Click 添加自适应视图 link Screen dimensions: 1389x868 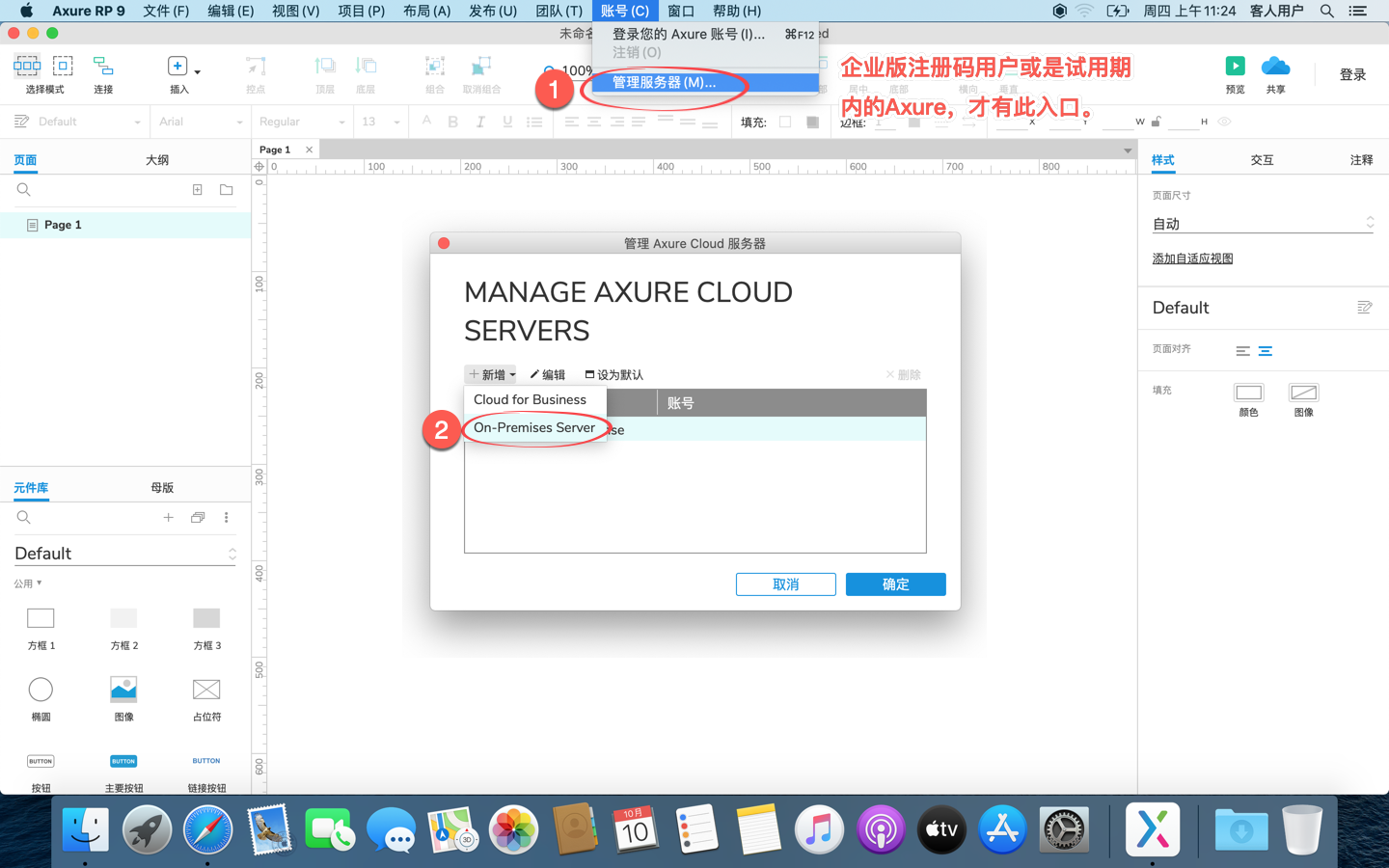point(1192,258)
